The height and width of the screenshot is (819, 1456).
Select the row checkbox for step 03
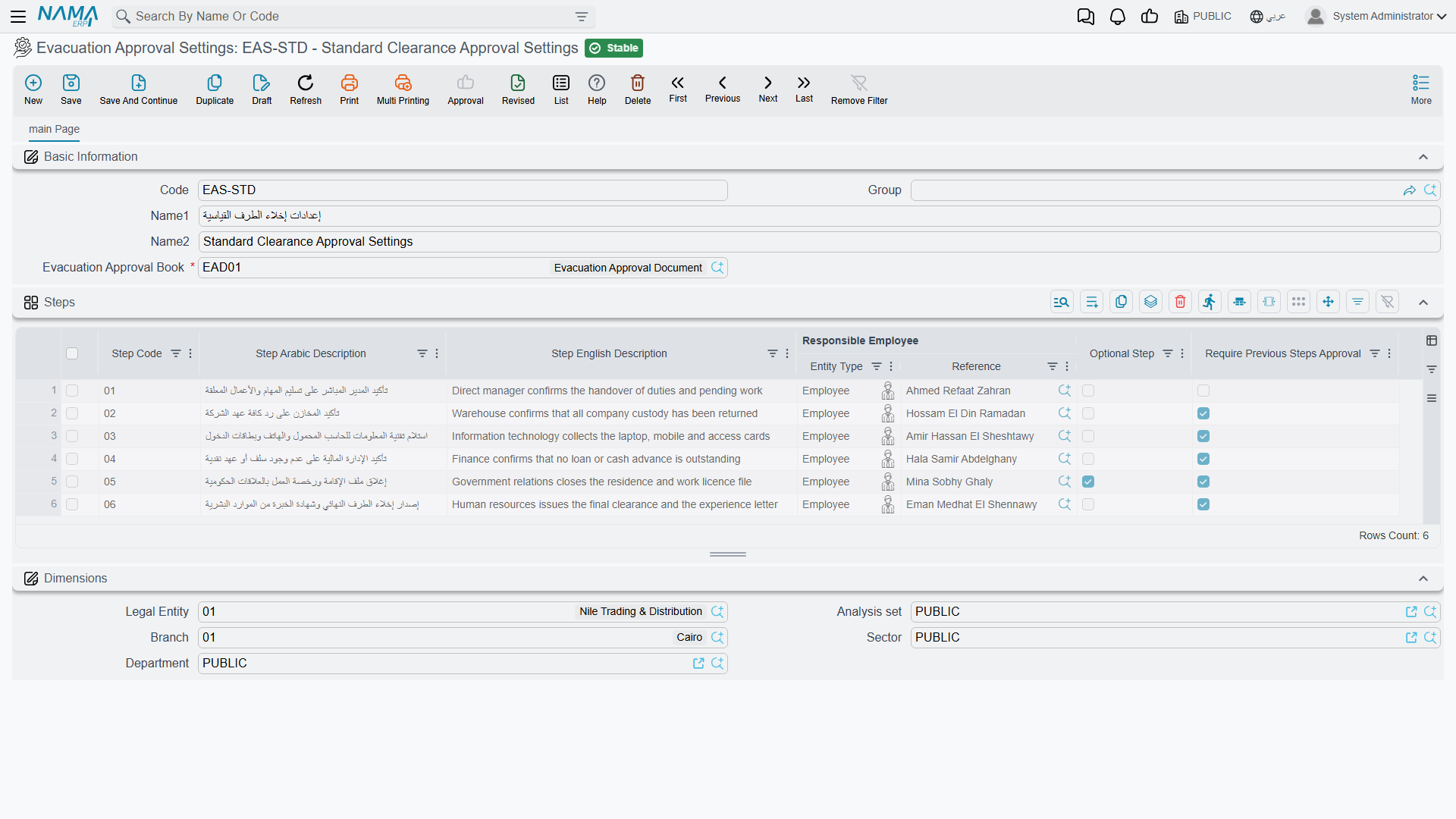72,436
